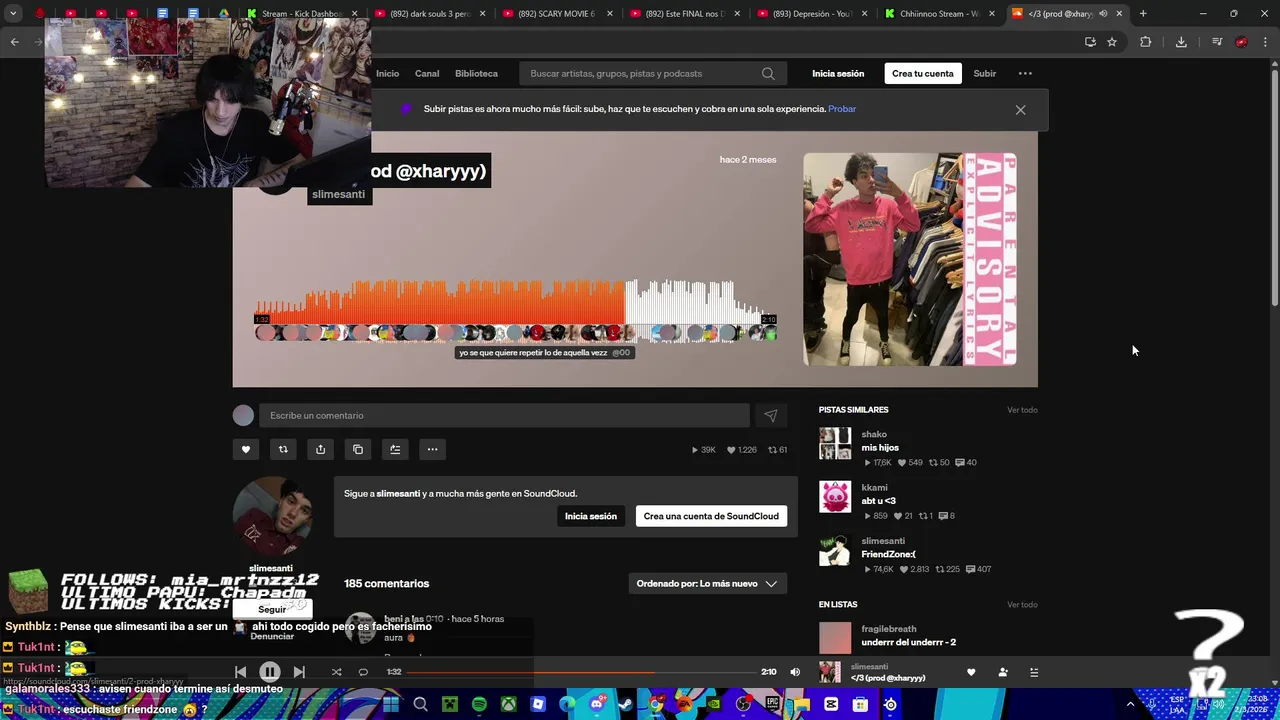The height and width of the screenshot is (720, 1280).
Task: Click Ver todo for En listas
Action: point(1022,605)
